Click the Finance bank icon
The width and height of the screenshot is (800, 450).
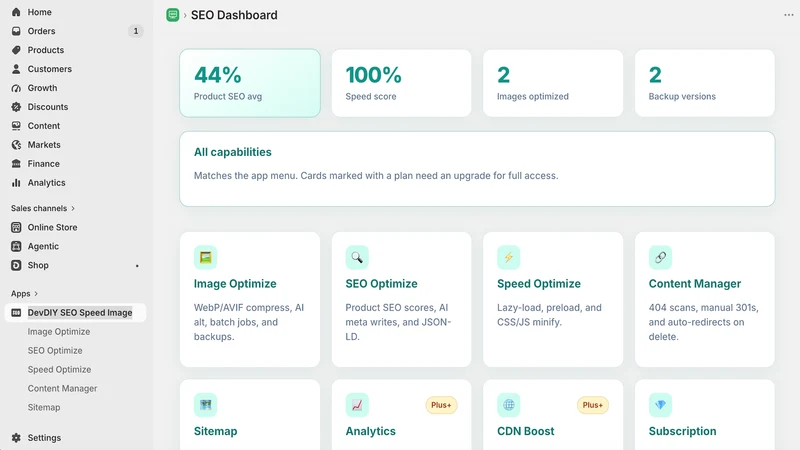tap(16, 164)
